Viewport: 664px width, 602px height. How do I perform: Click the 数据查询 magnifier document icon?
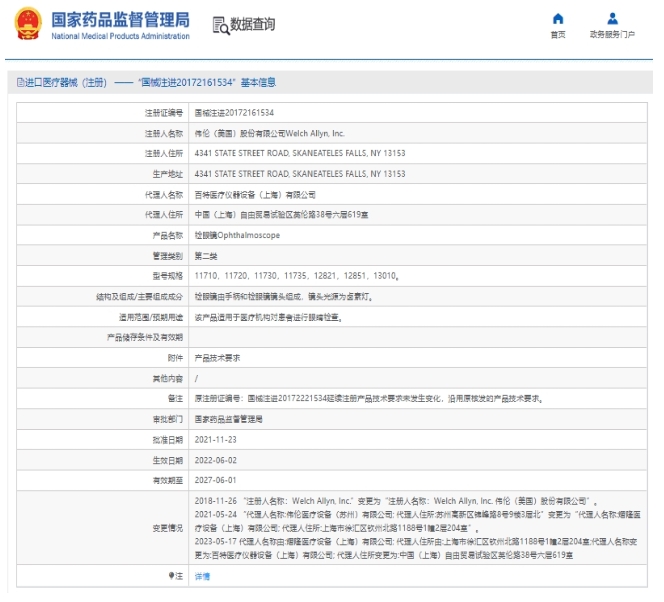tap(220, 25)
